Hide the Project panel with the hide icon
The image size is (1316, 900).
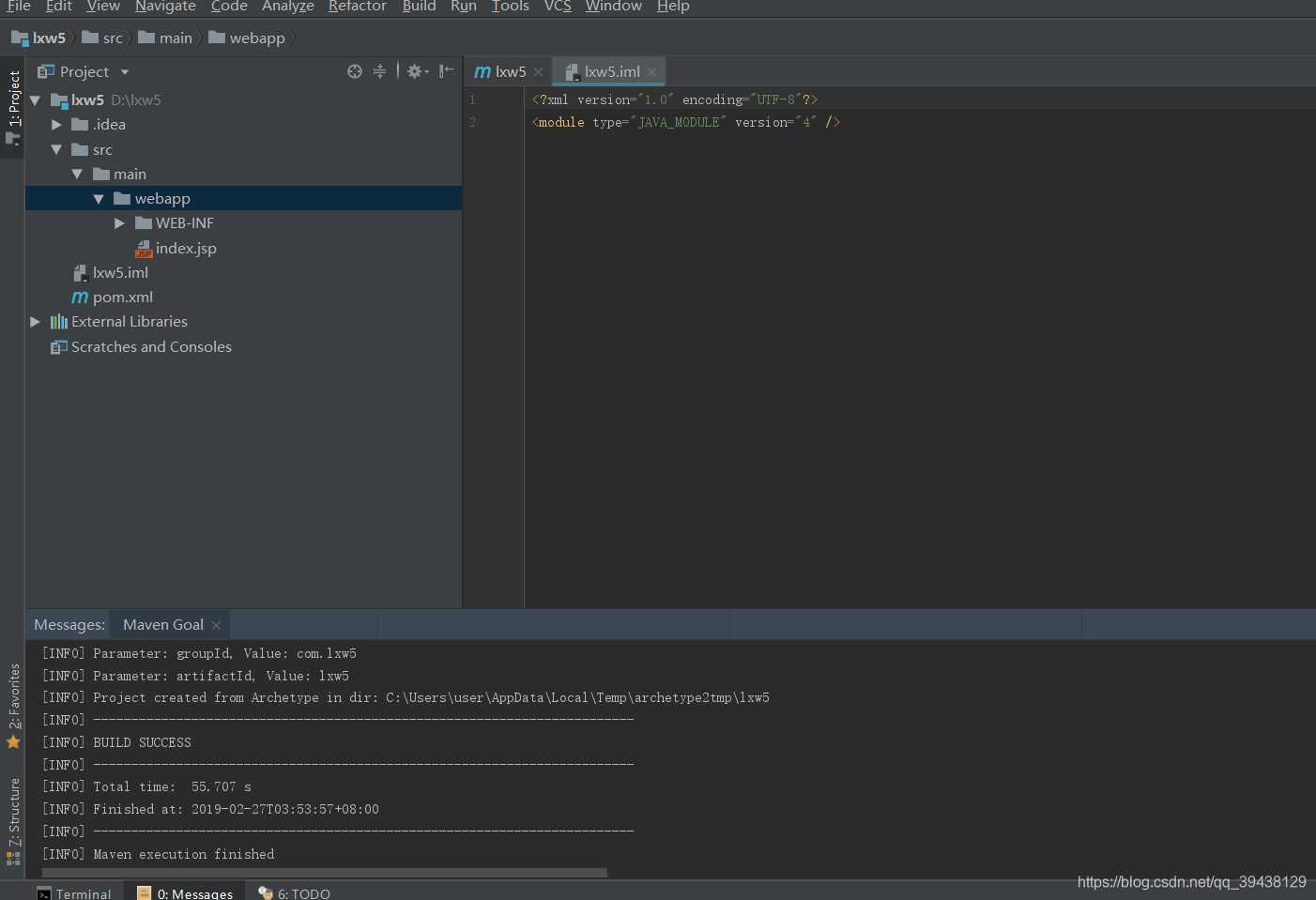pos(446,70)
